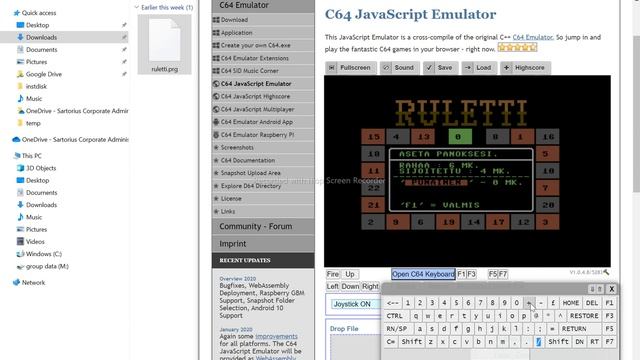Image resolution: width=640 pixels, height=360 pixels.
Task: Click the star rating icons
Action: [517, 47]
